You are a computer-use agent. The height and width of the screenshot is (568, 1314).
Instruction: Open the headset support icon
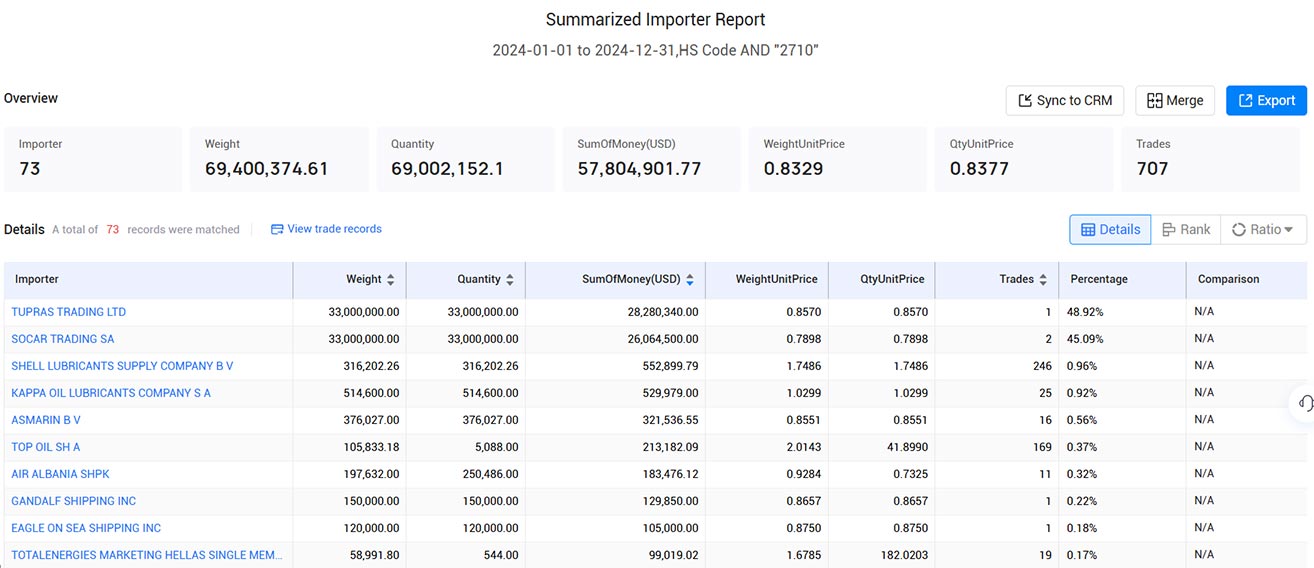coord(1305,403)
